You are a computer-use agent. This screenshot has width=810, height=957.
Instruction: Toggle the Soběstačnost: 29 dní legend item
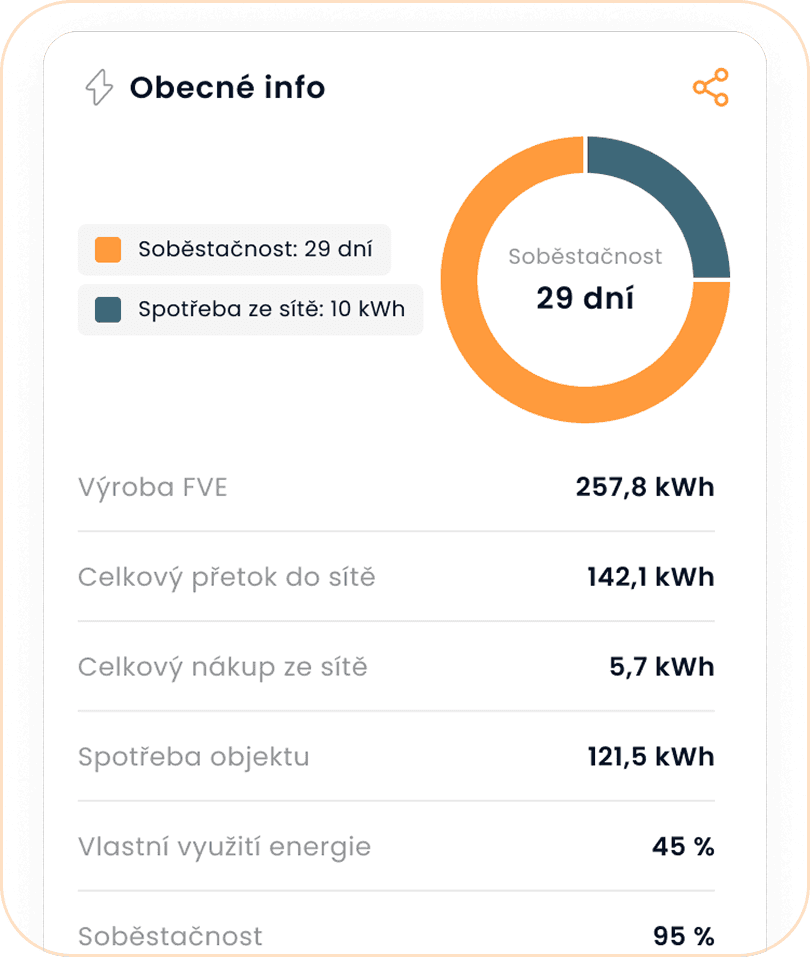[x=234, y=249]
